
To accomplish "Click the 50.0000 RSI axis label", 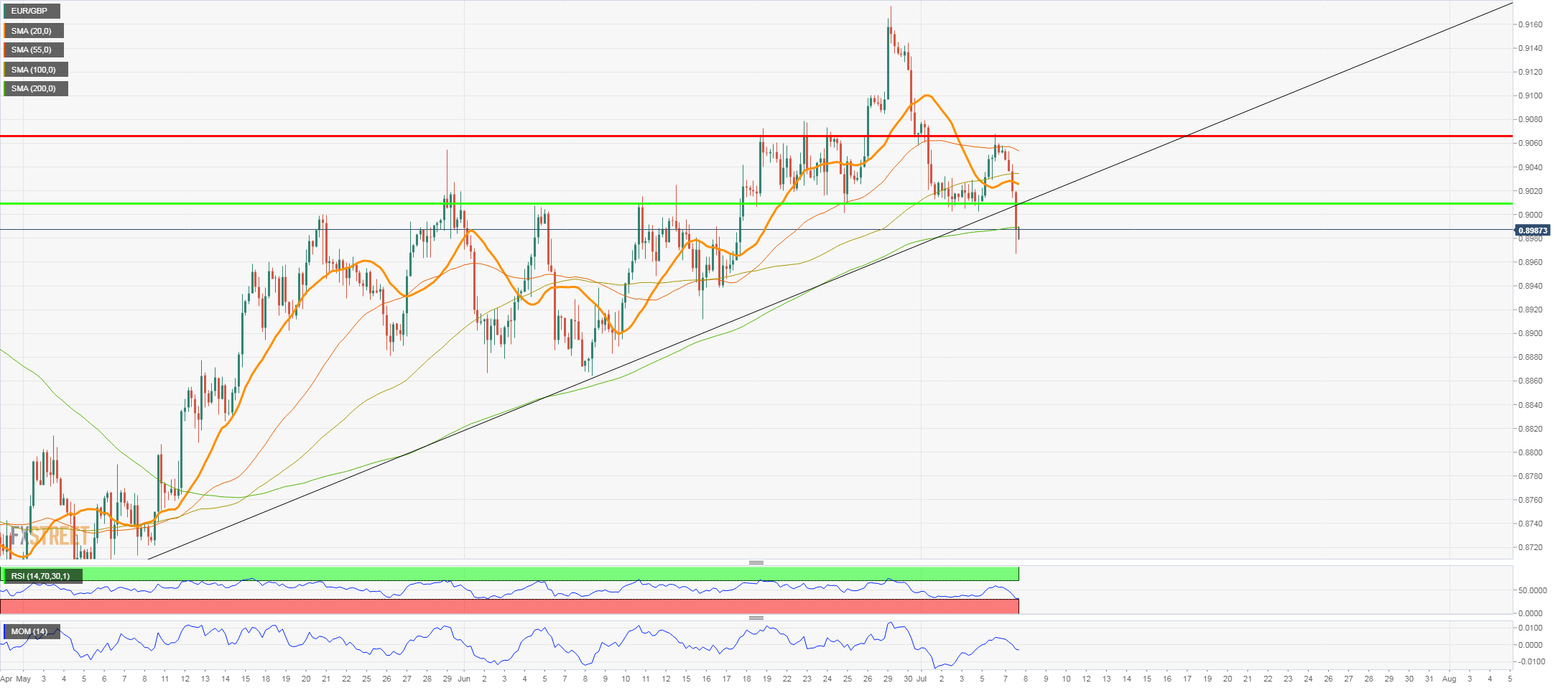I will coord(1532,590).
